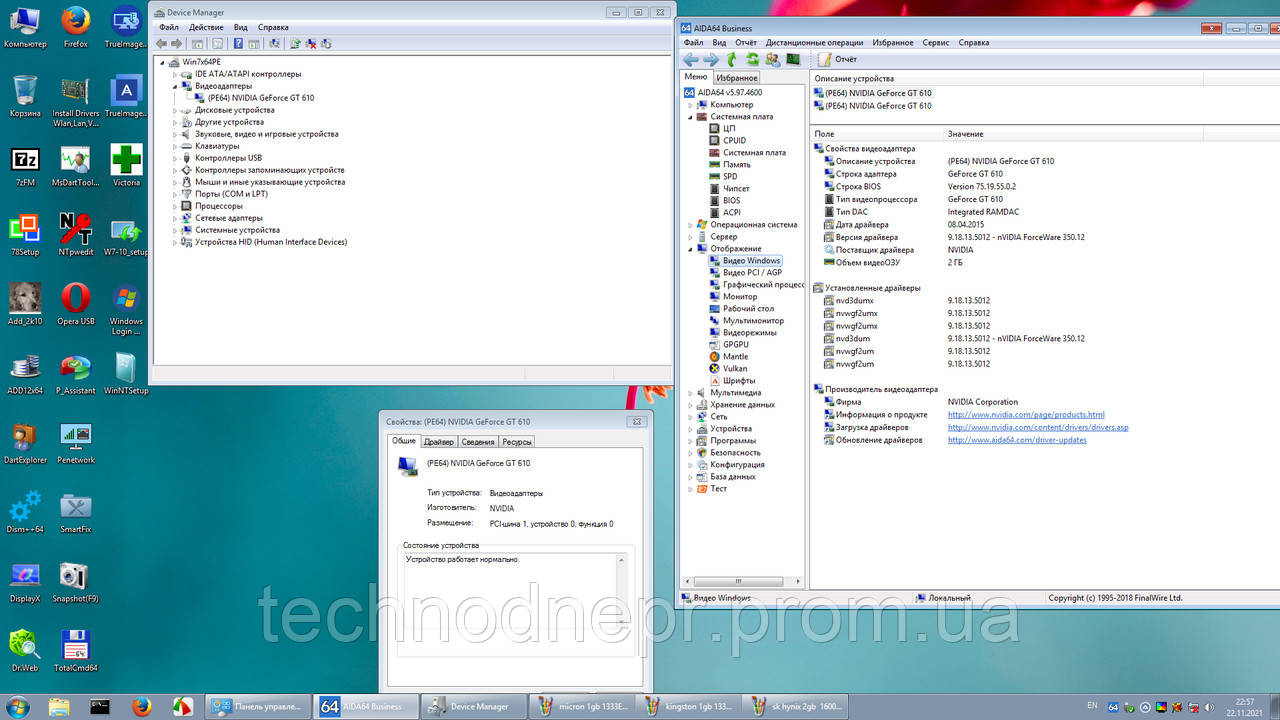The image size is (1280, 720).
Task: Open Dr.Web desktop icon
Action: coord(25,651)
